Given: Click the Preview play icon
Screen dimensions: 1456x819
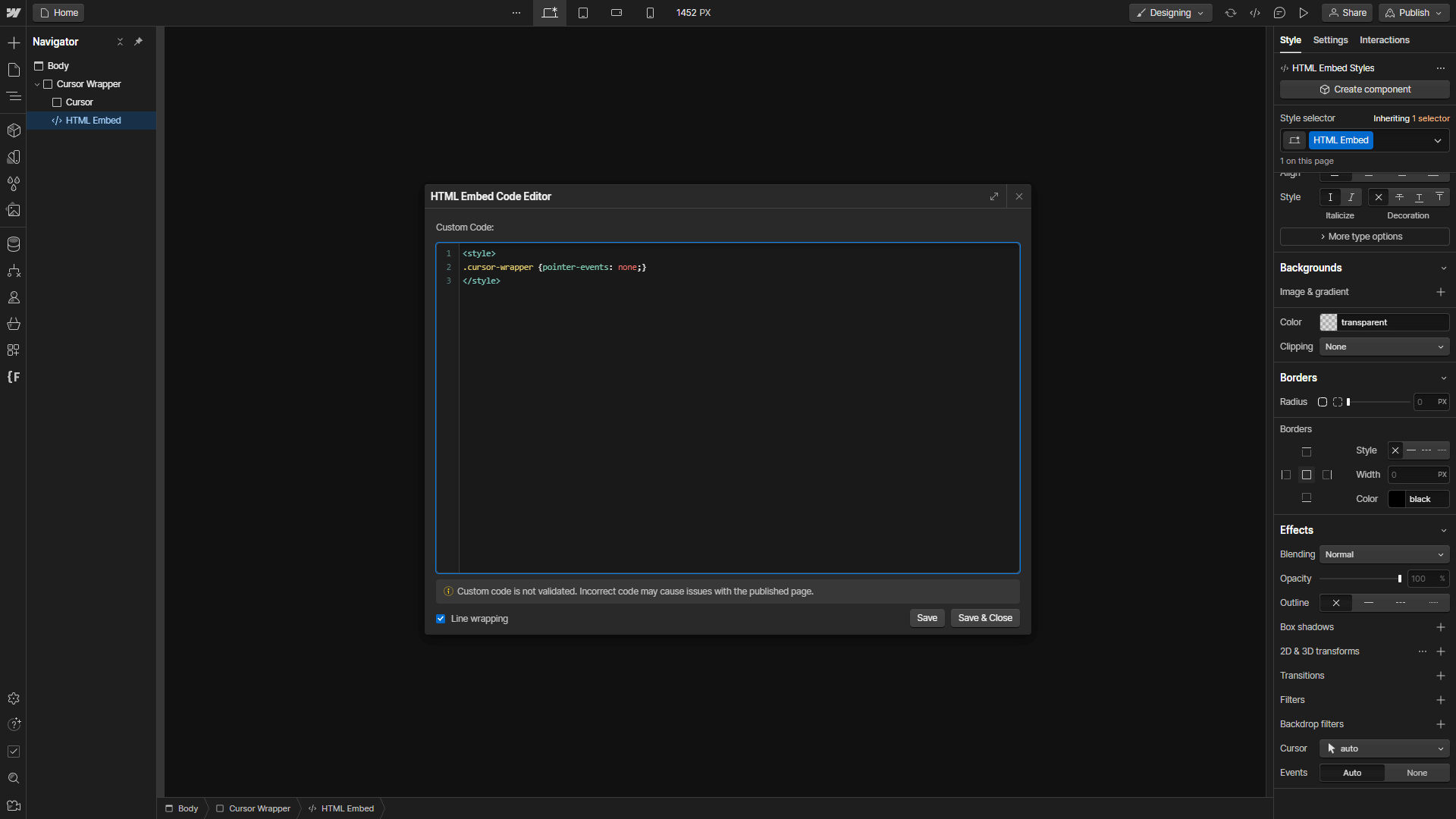Looking at the screenshot, I should pyautogui.click(x=1304, y=13).
